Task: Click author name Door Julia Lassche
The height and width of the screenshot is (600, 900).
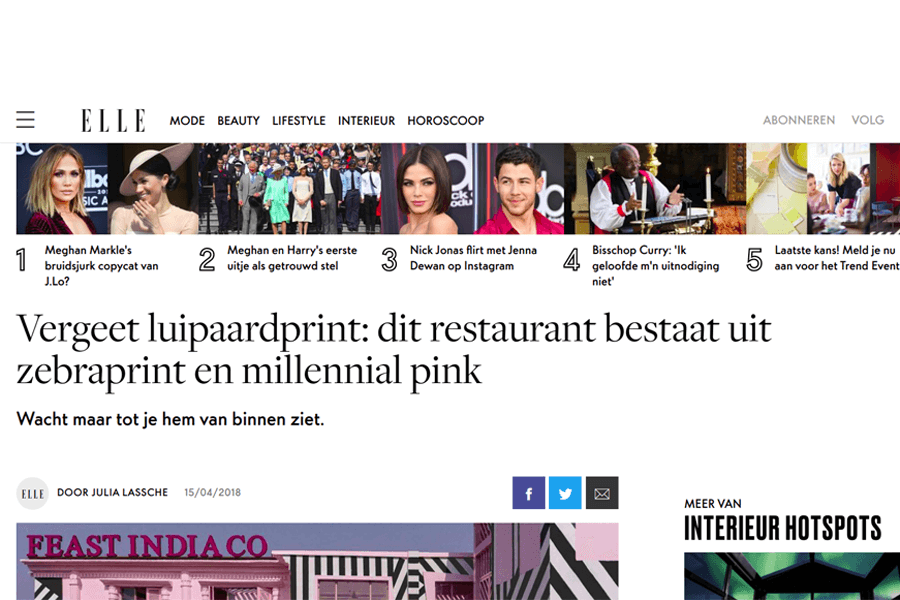Action: tap(112, 493)
